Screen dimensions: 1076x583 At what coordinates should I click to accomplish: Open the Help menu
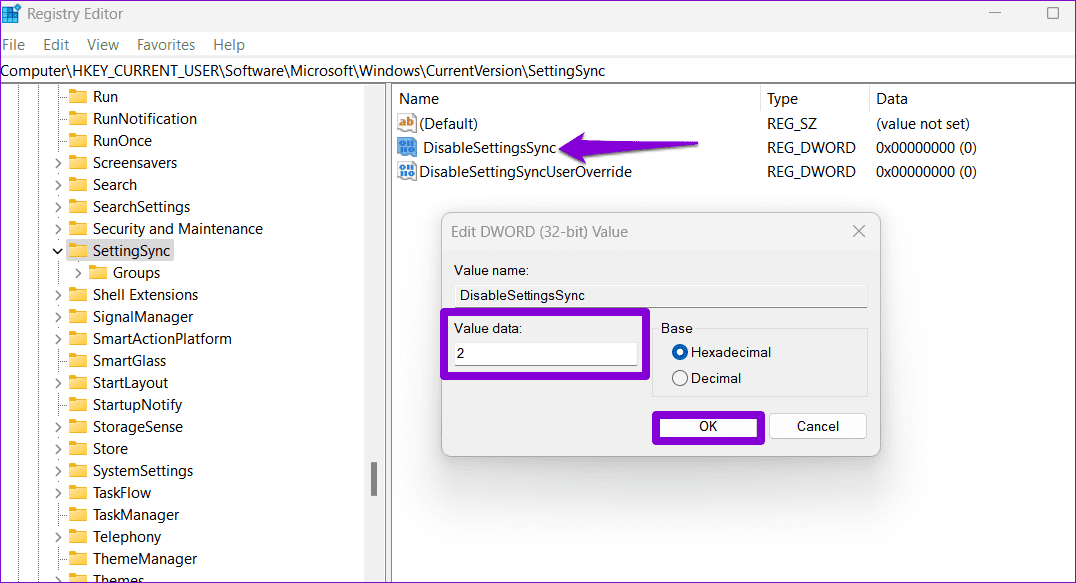tap(229, 45)
